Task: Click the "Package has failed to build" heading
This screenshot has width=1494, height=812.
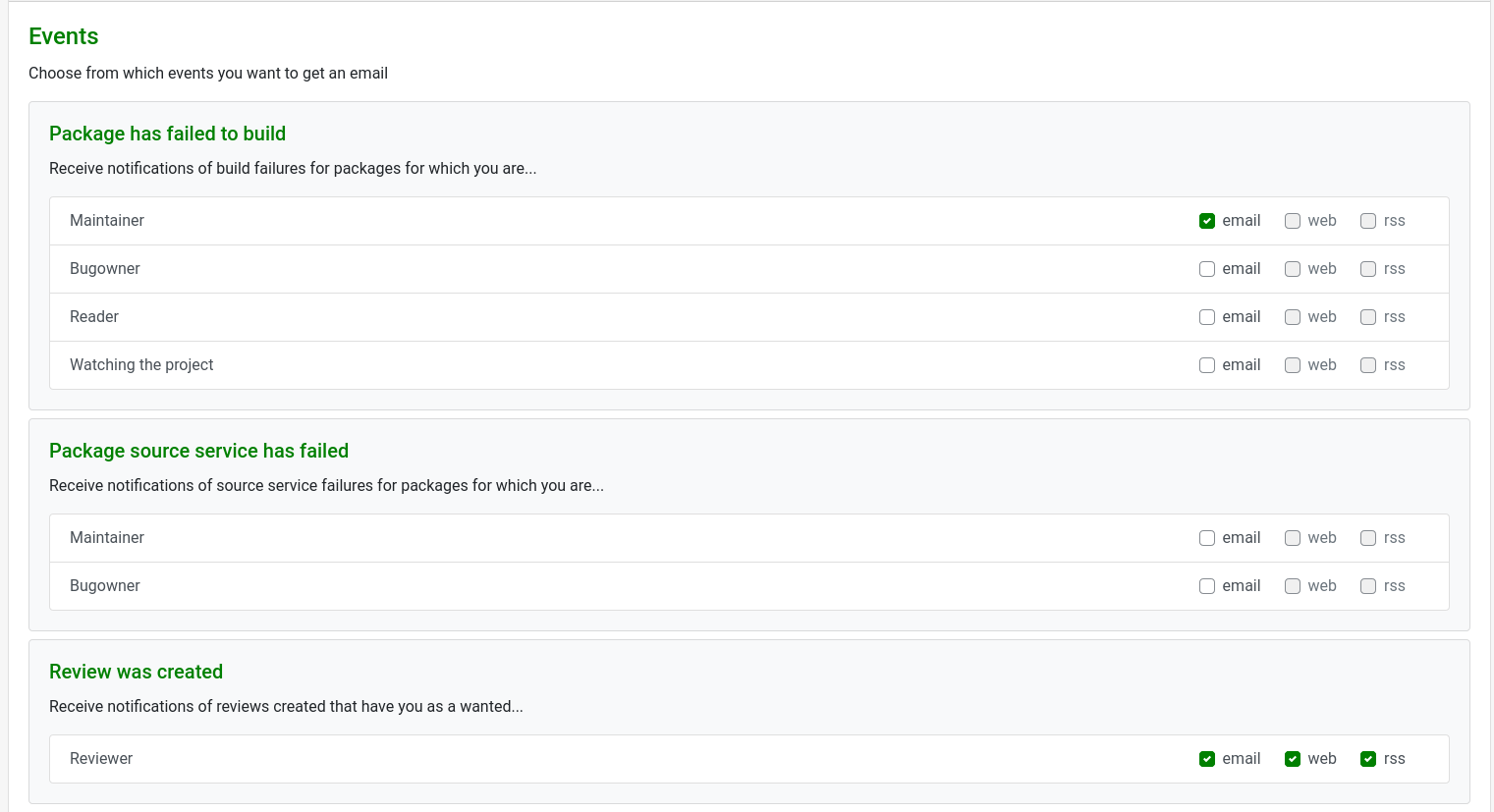Action: tap(167, 134)
